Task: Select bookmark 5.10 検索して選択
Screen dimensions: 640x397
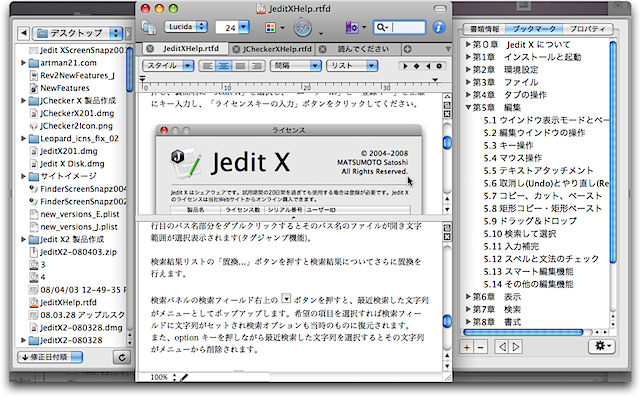Action: click(x=520, y=234)
